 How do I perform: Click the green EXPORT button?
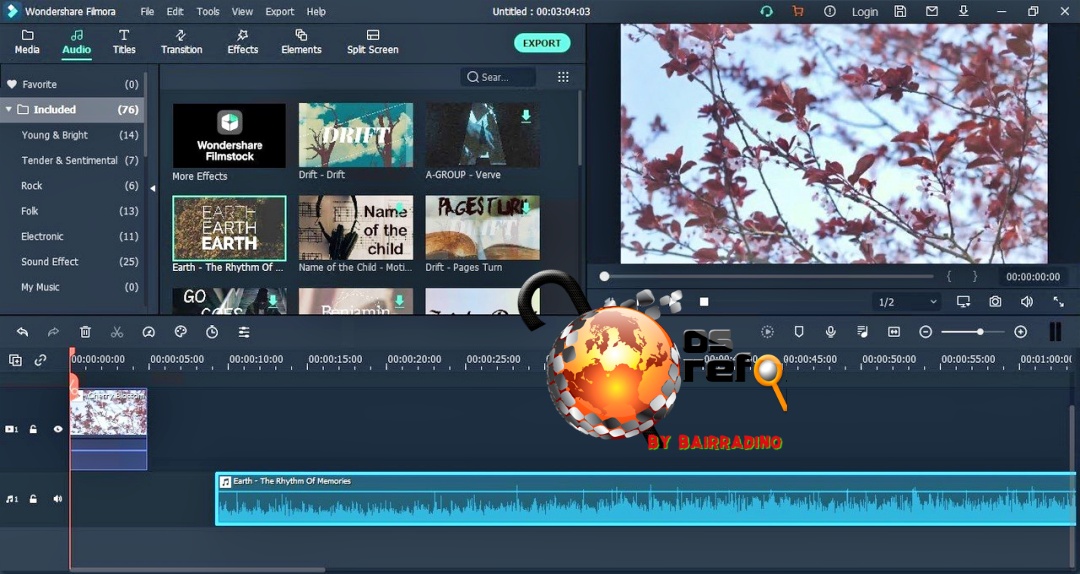542,43
